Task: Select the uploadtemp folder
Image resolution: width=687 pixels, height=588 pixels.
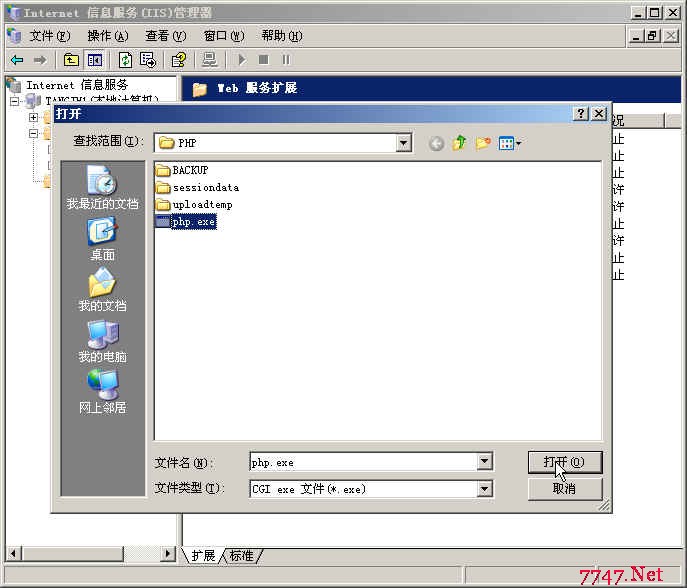Action: (194, 205)
